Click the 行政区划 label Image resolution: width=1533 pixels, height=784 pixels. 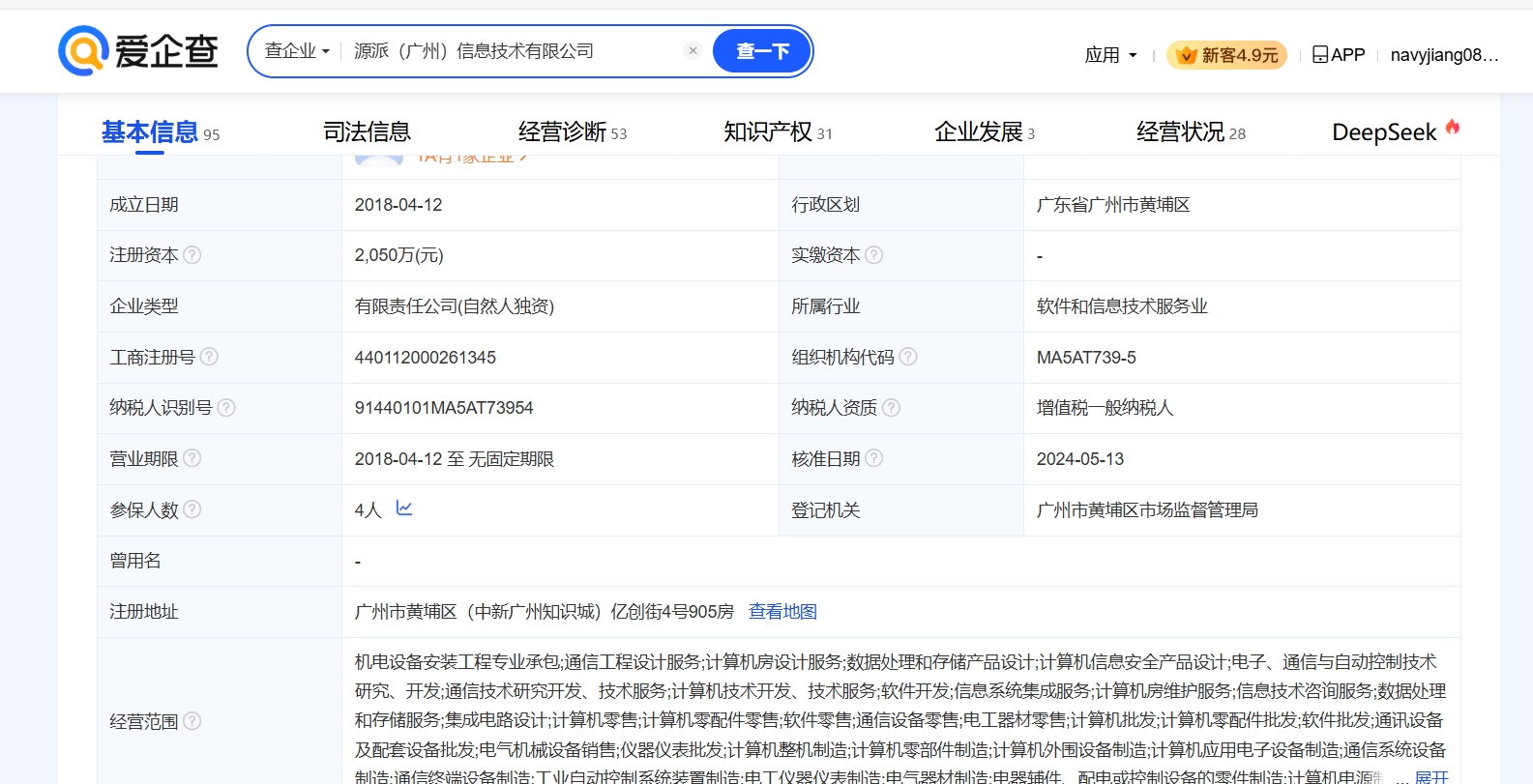(825, 205)
